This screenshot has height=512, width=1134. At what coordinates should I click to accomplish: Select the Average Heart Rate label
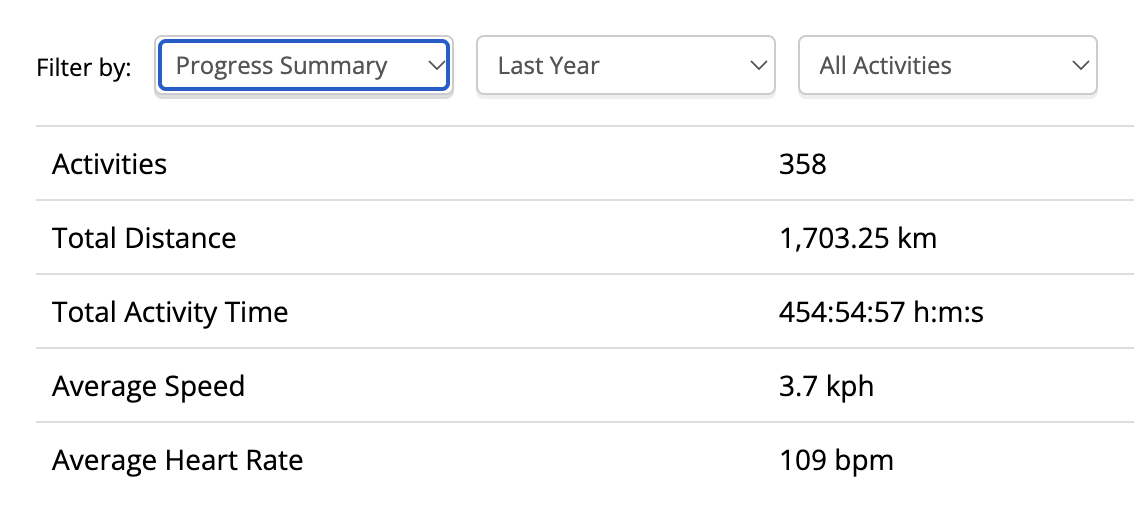pyautogui.click(x=177, y=460)
